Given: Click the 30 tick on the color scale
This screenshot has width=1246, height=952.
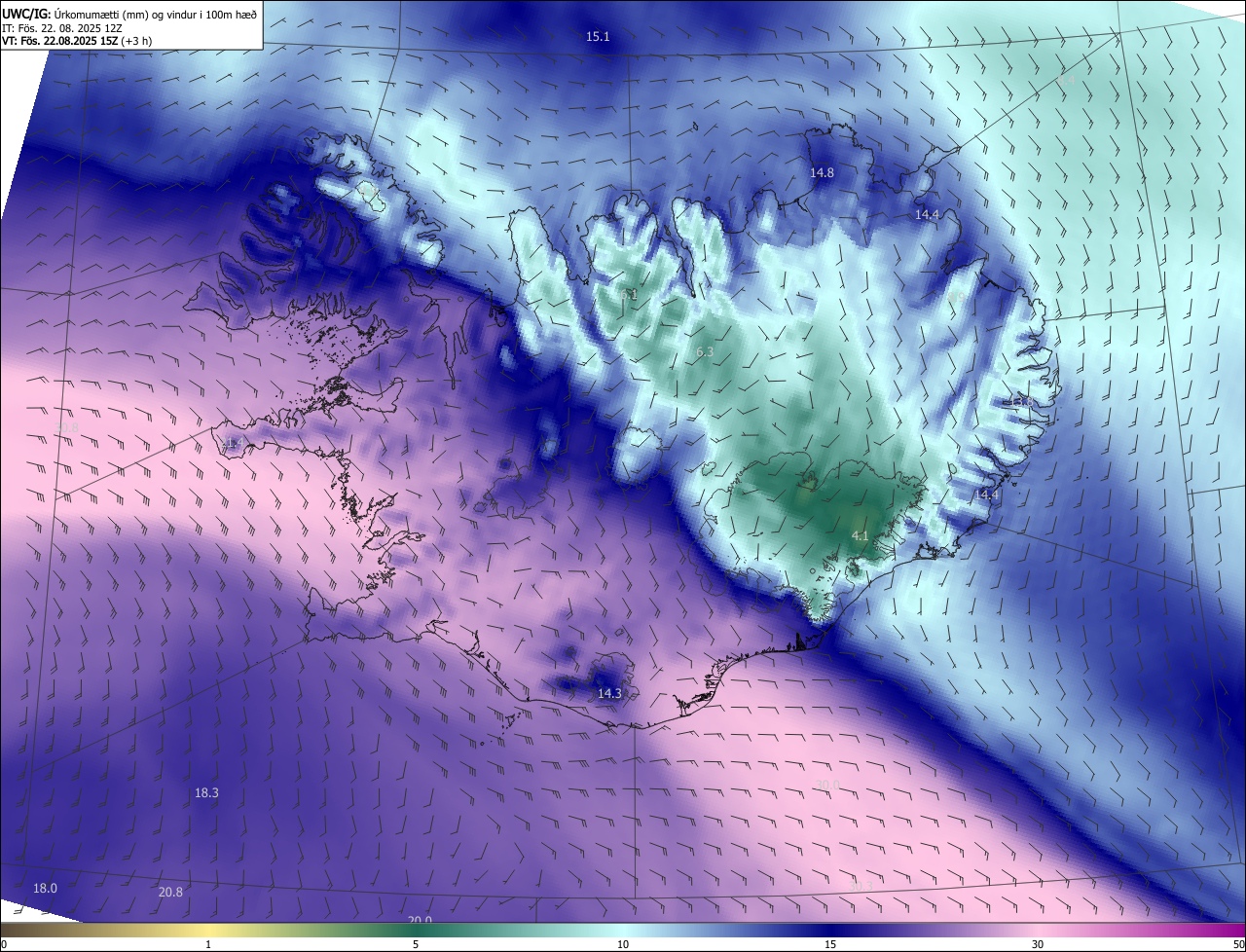Looking at the screenshot, I should point(1038,944).
